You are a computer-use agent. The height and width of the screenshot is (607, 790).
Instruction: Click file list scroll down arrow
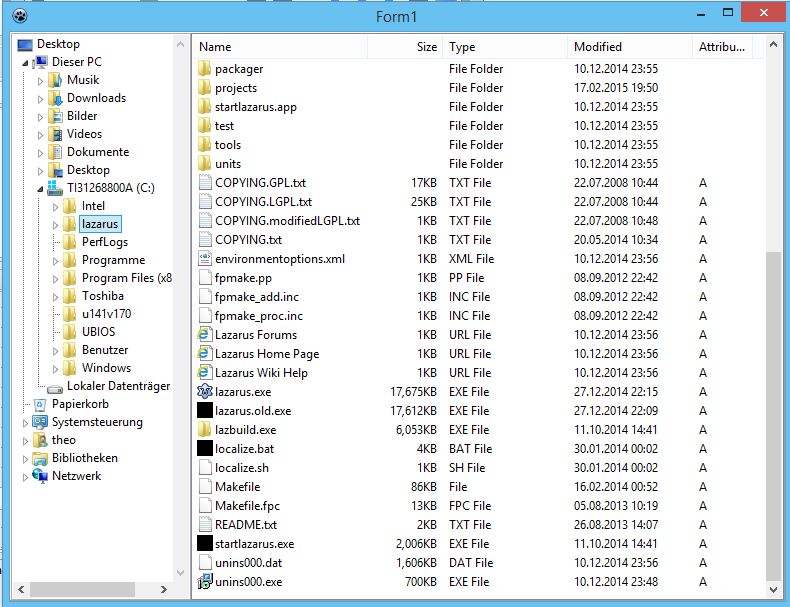[x=773, y=589]
